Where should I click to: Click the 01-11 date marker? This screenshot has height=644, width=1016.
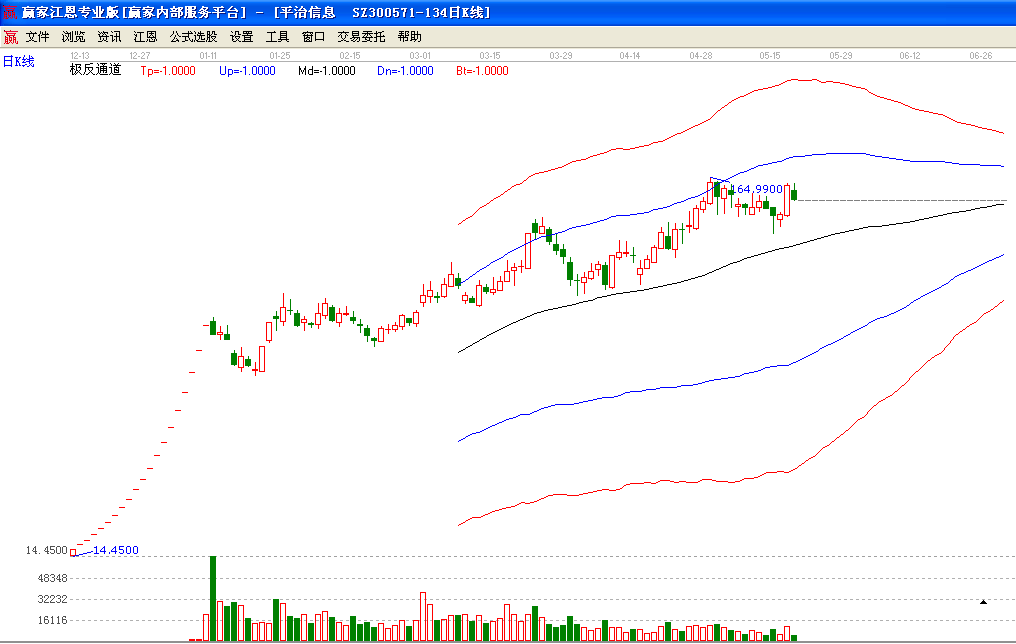208,56
